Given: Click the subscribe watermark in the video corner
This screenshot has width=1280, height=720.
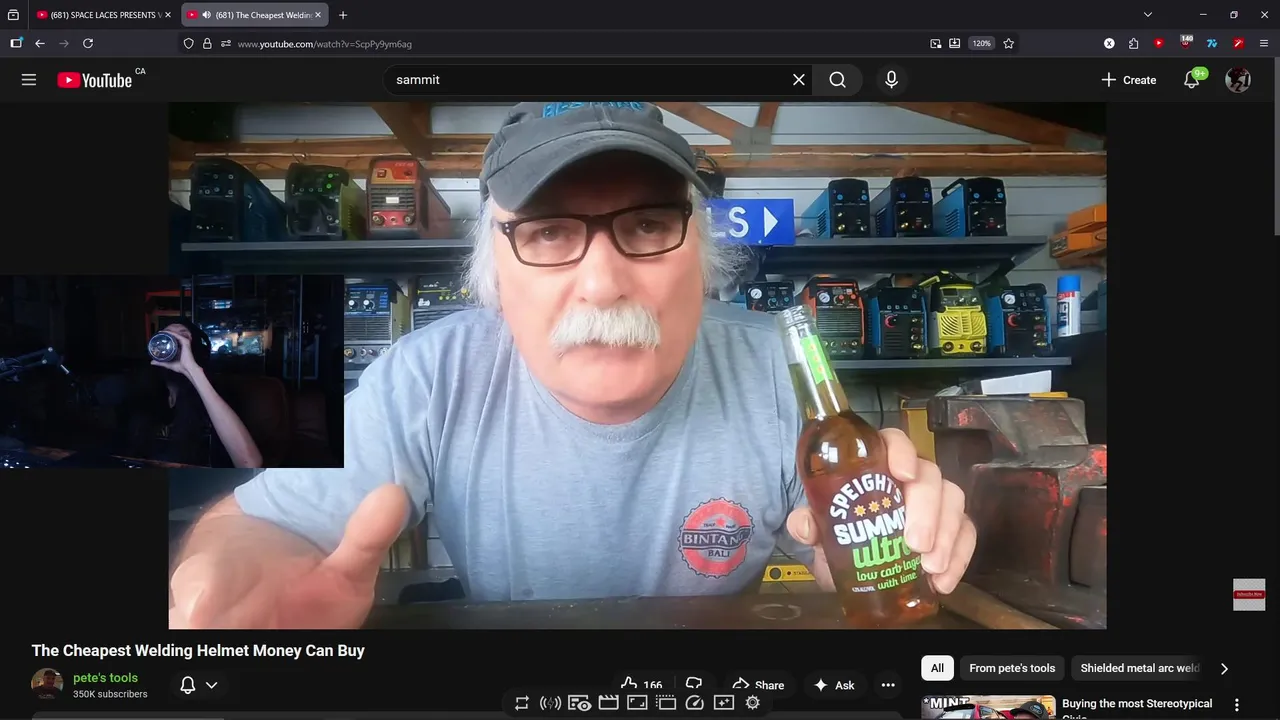Looking at the screenshot, I should pyautogui.click(x=1249, y=594).
